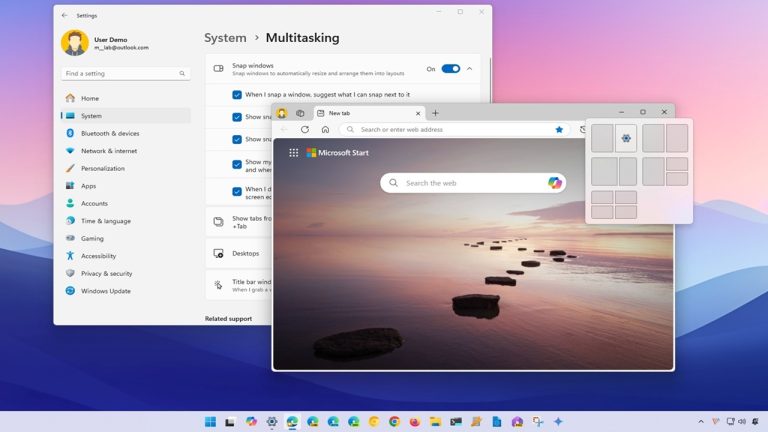Launch Firefox from the taskbar
This screenshot has width=768, height=432.
(415, 422)
